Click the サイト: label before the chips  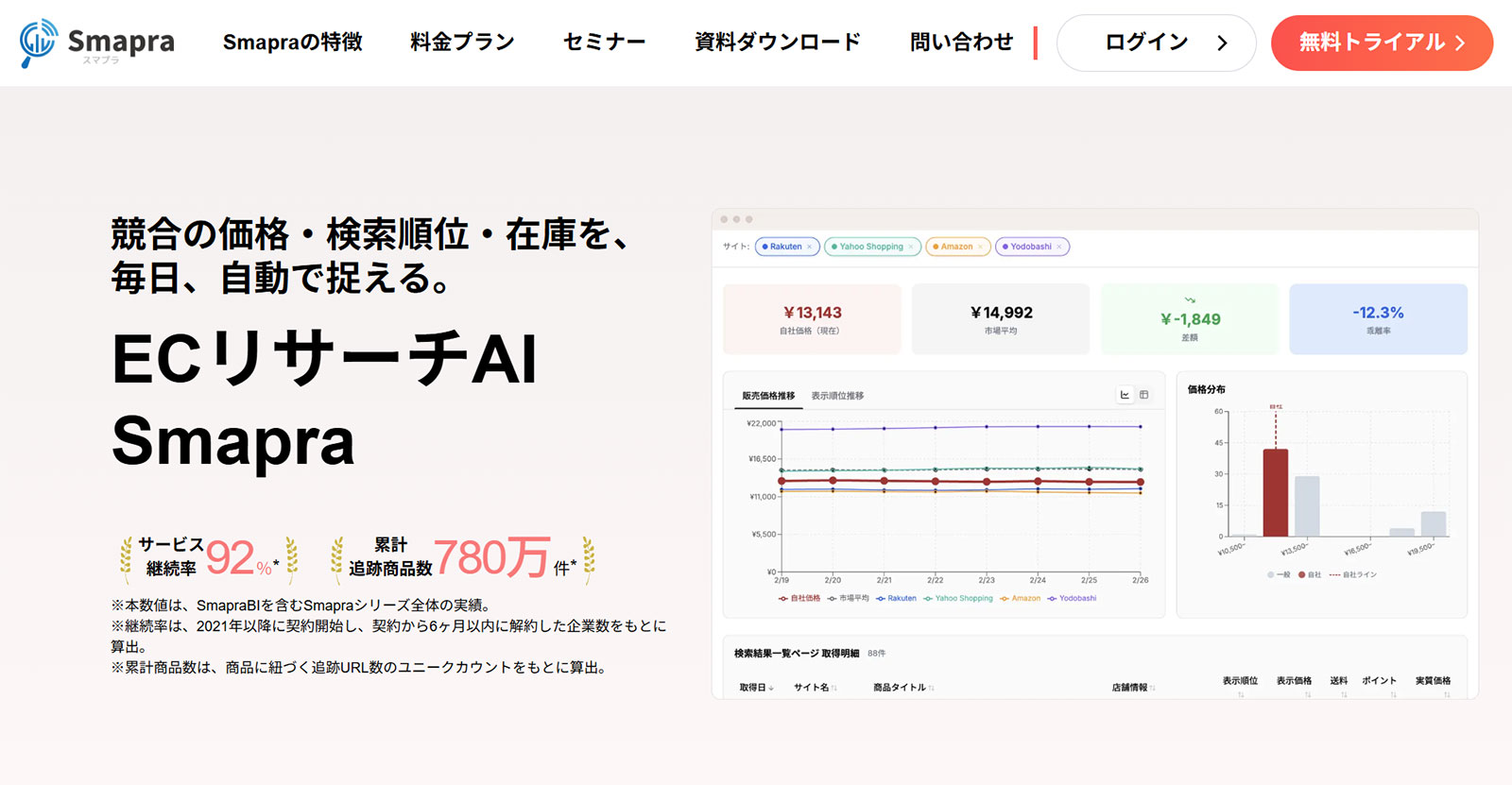(736, 247)
